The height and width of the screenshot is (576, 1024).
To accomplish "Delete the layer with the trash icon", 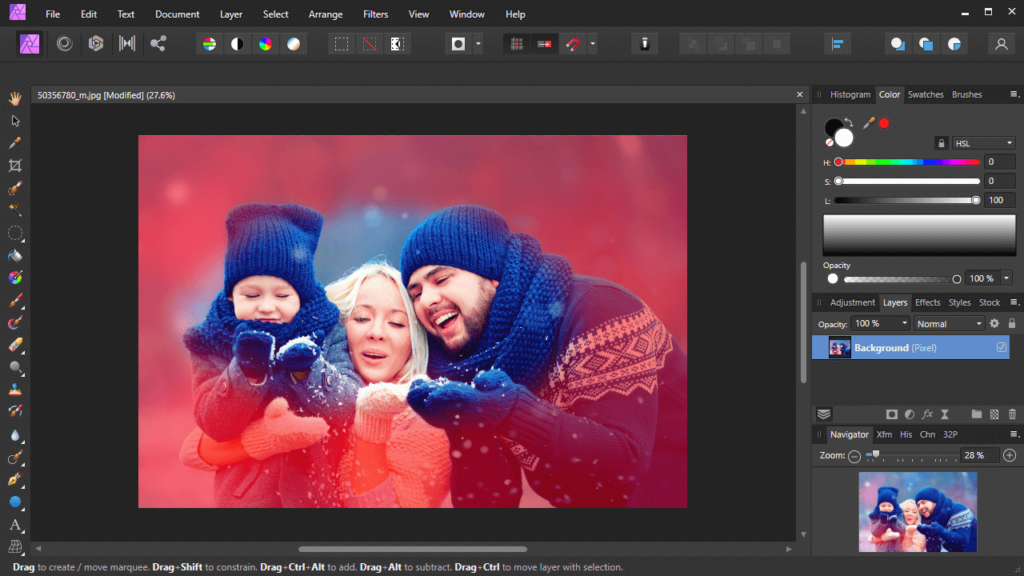I will 1012,414.
